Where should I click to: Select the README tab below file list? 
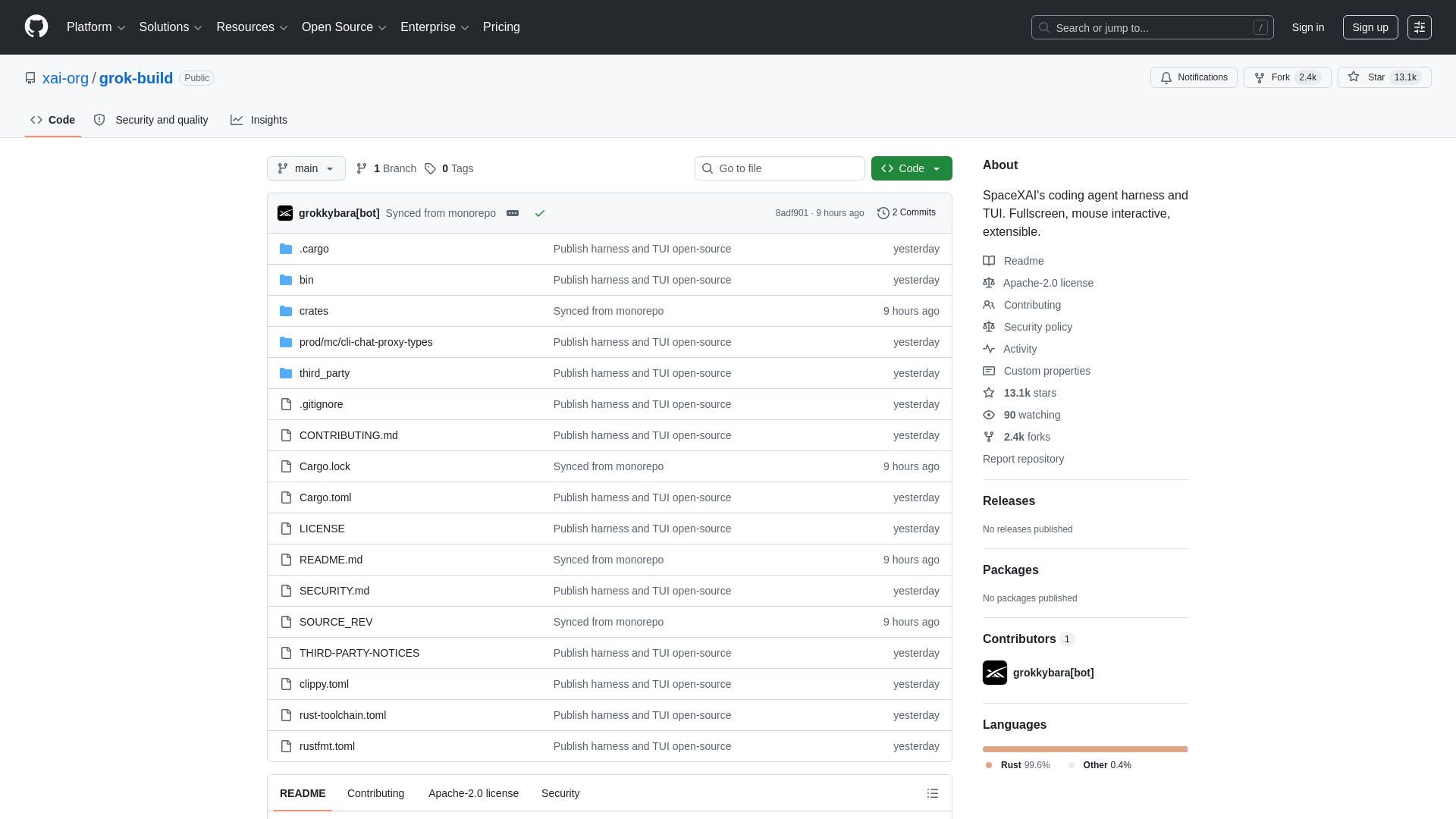coord(303,793)
